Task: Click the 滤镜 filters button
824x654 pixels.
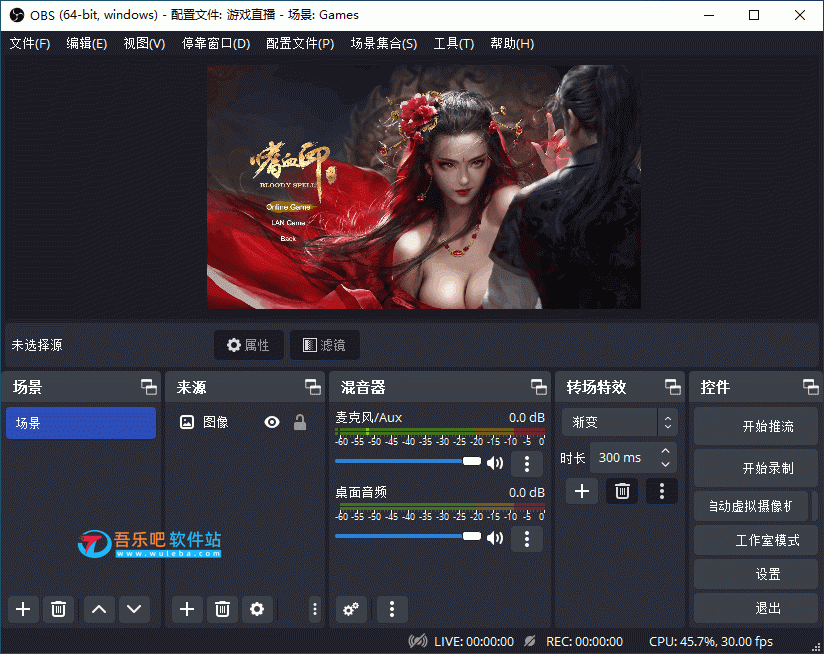Action: click(325, 345)
